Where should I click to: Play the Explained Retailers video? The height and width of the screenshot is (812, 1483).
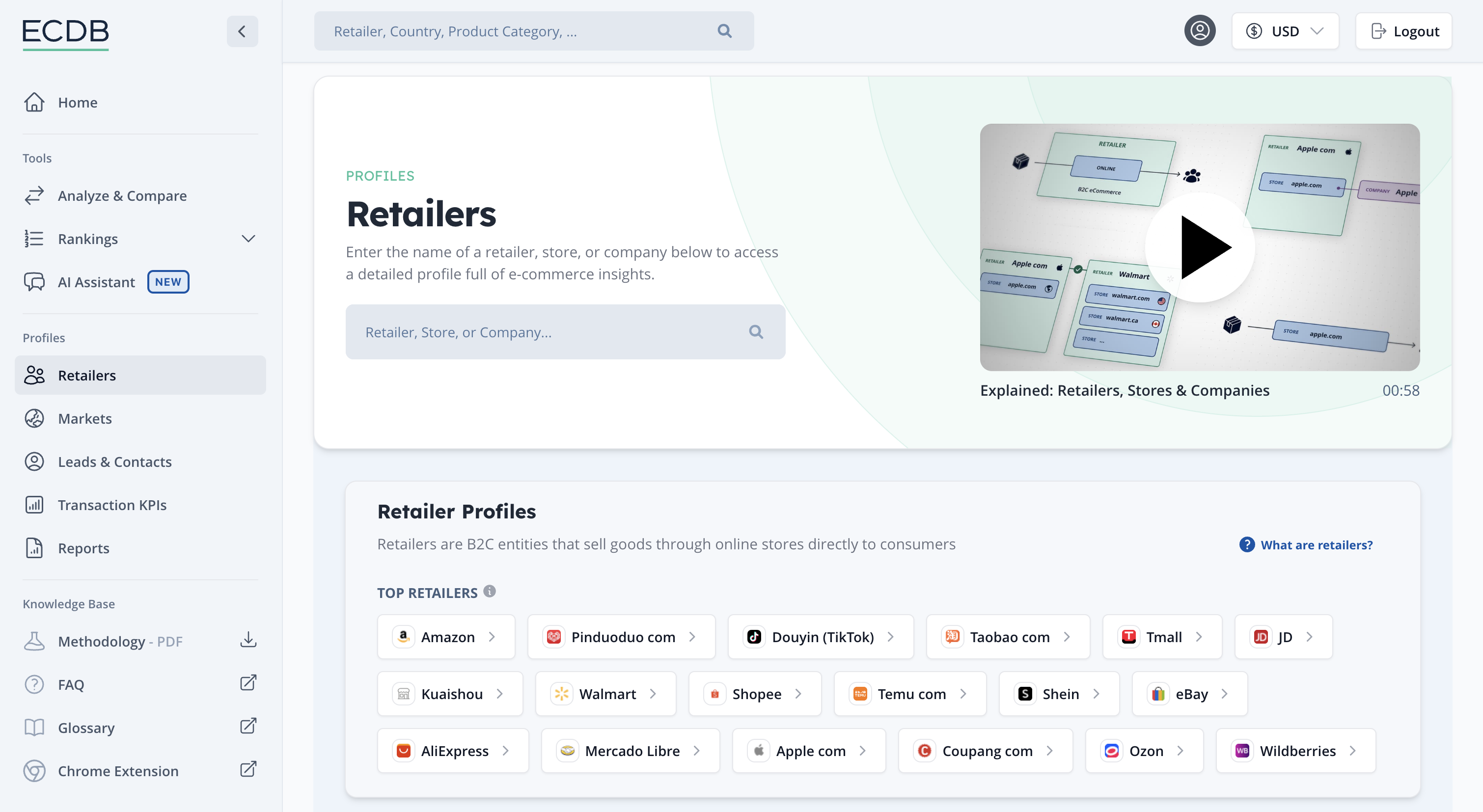pos(1199,247)
